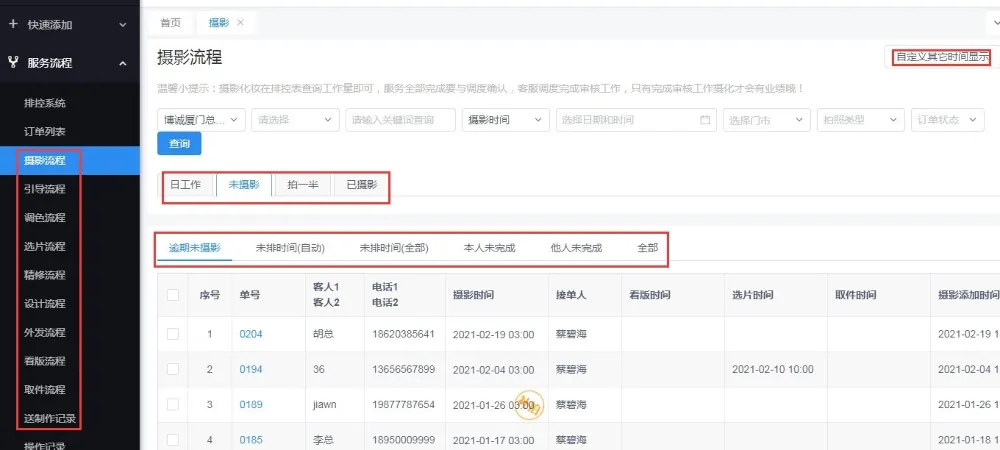The image size is (1000, 450).
Task: Open the 摄影时间 dropdown
Action: coord(506,120)
